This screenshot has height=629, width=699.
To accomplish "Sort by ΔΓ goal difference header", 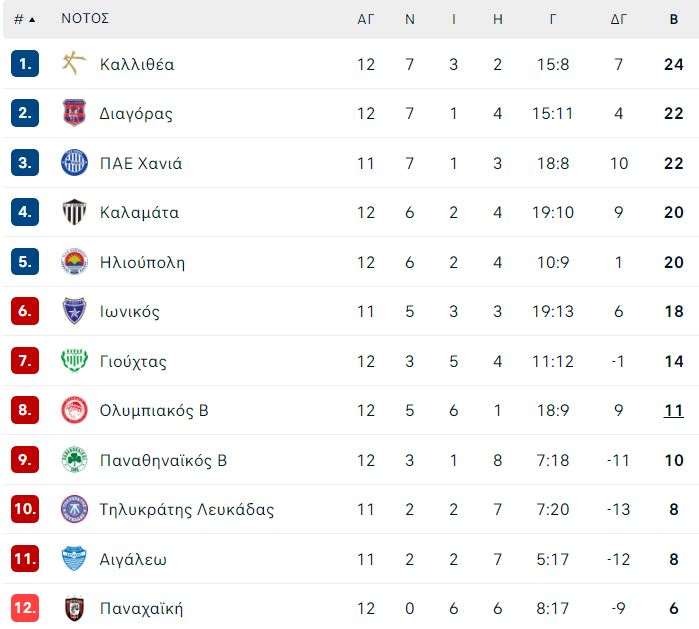I will [619, 19].
